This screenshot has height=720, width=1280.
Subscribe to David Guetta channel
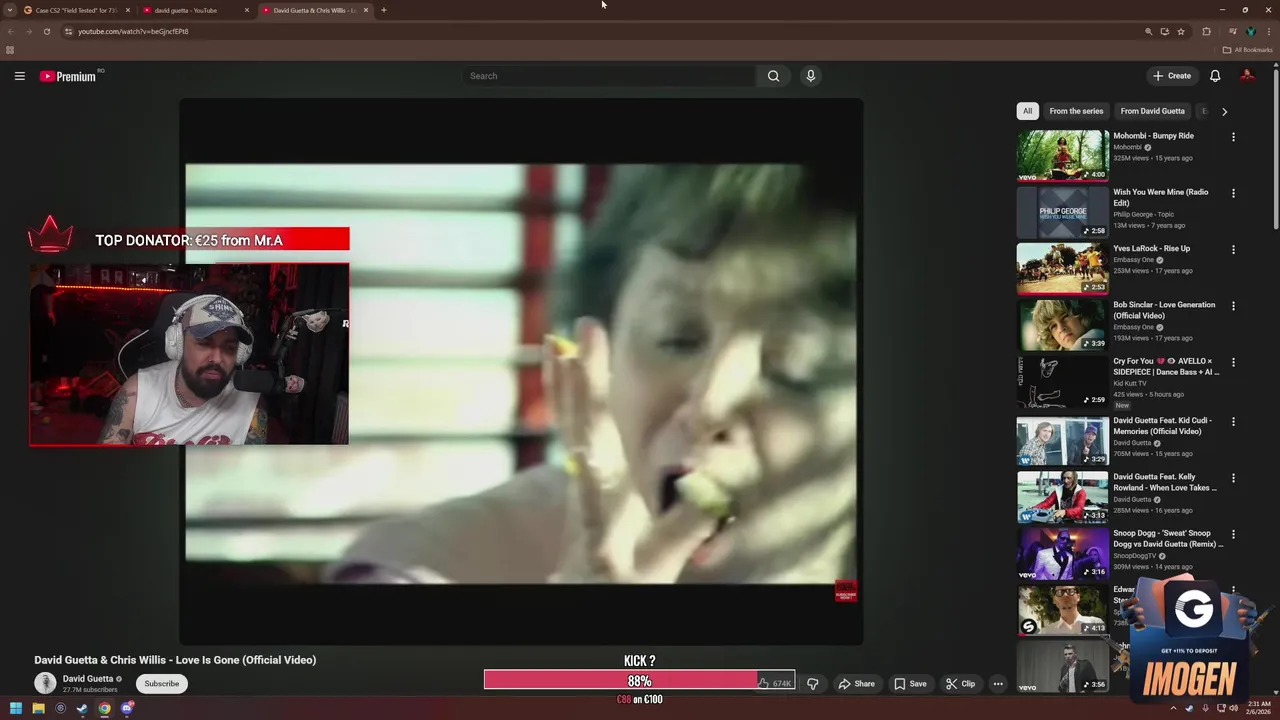tap(161, 684)
